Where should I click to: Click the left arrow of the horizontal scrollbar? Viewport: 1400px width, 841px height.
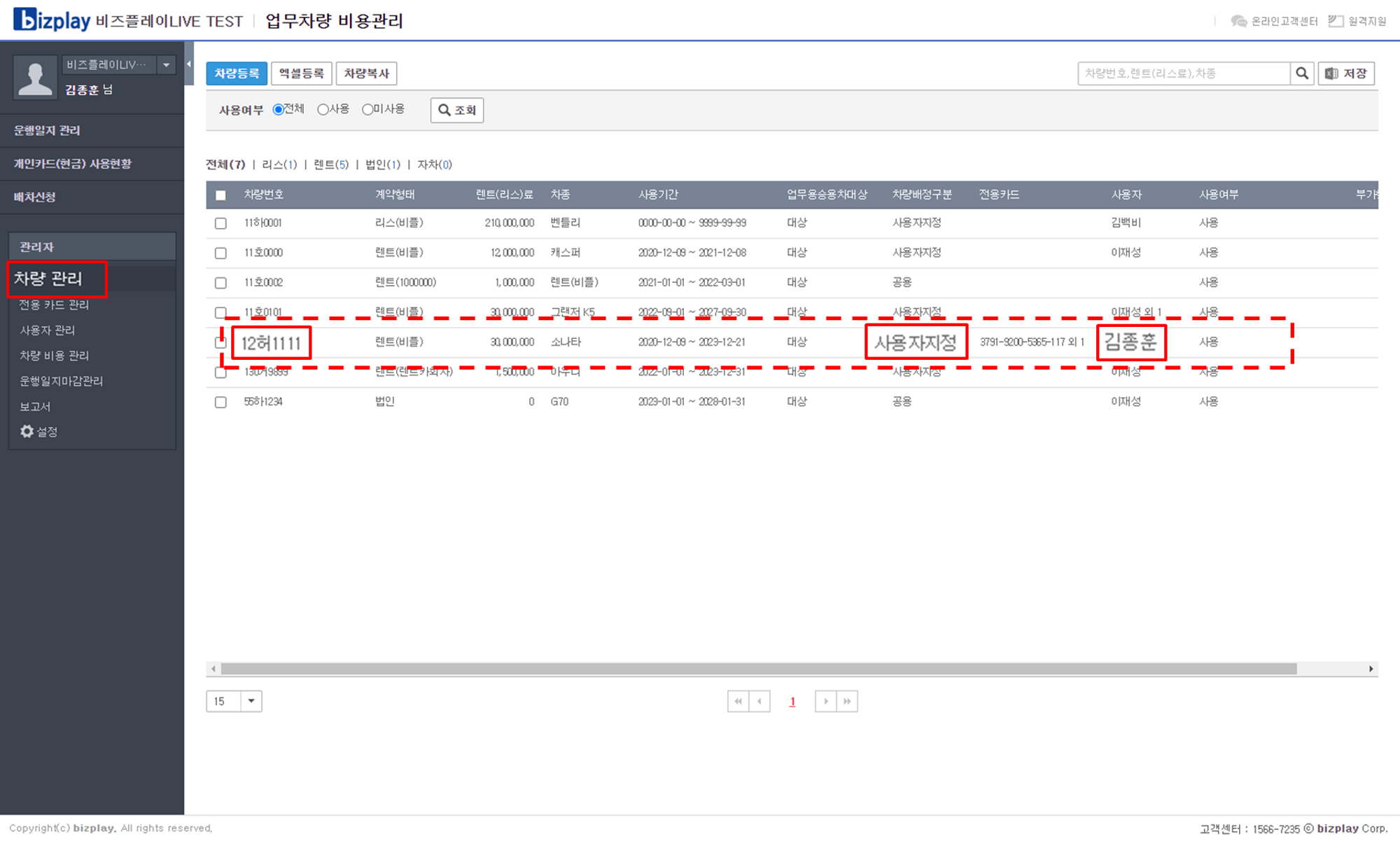click(213, 669)
